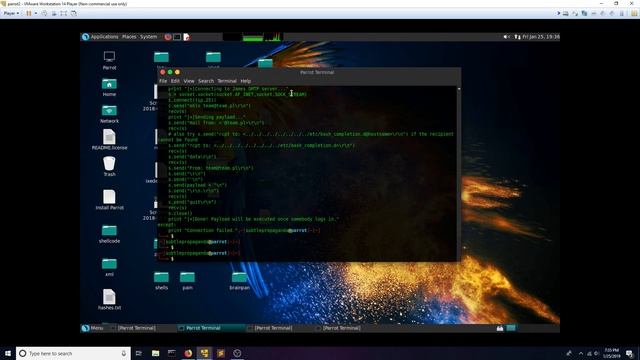Open the xml folder on desktop
The width and height of the screenshot is (640, 360).
(x=109, y=267)
